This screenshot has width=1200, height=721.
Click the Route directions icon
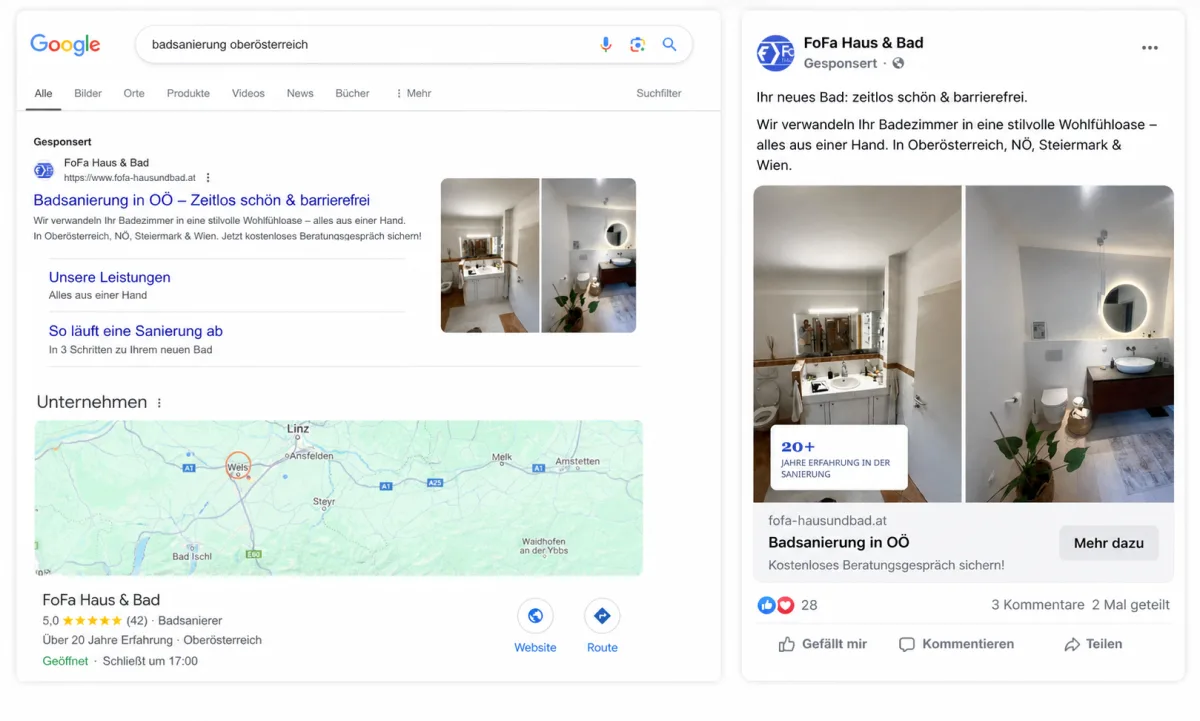(602, 616)
